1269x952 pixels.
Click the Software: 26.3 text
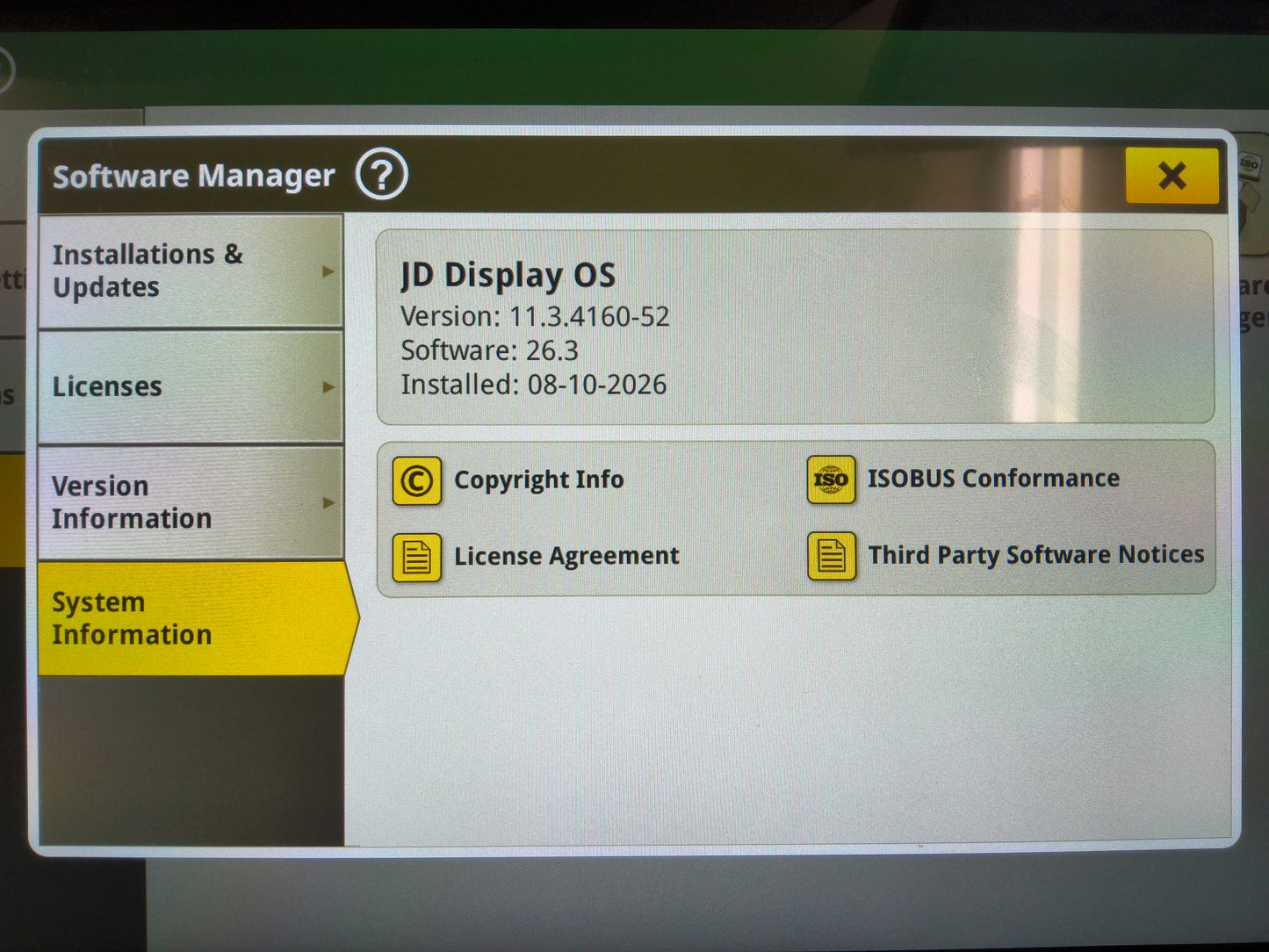489,351
